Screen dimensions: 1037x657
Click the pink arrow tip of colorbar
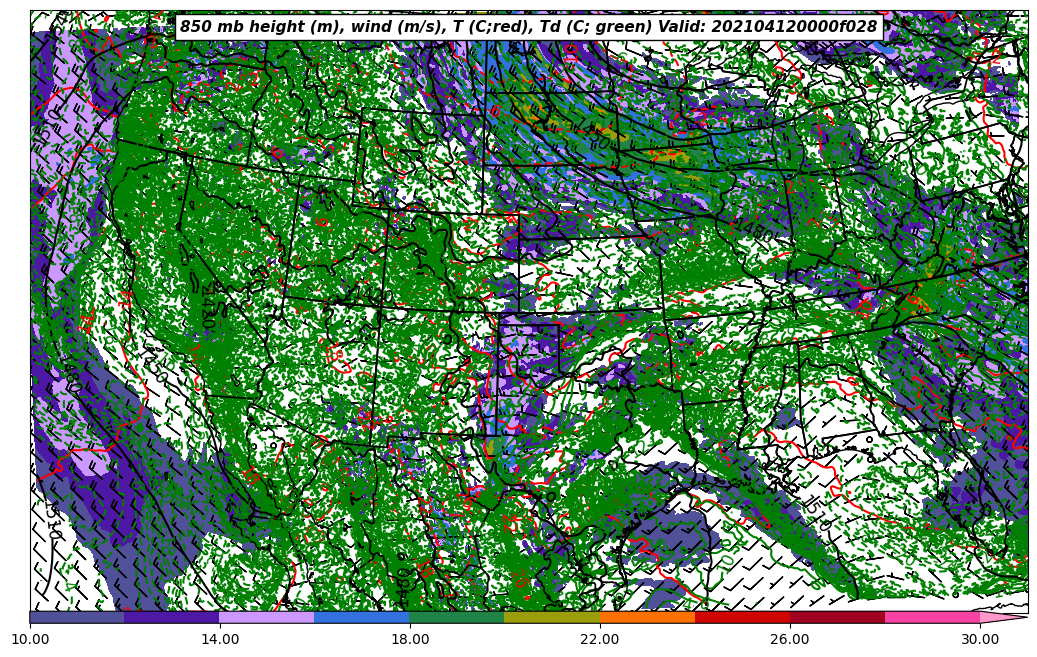1003,617
